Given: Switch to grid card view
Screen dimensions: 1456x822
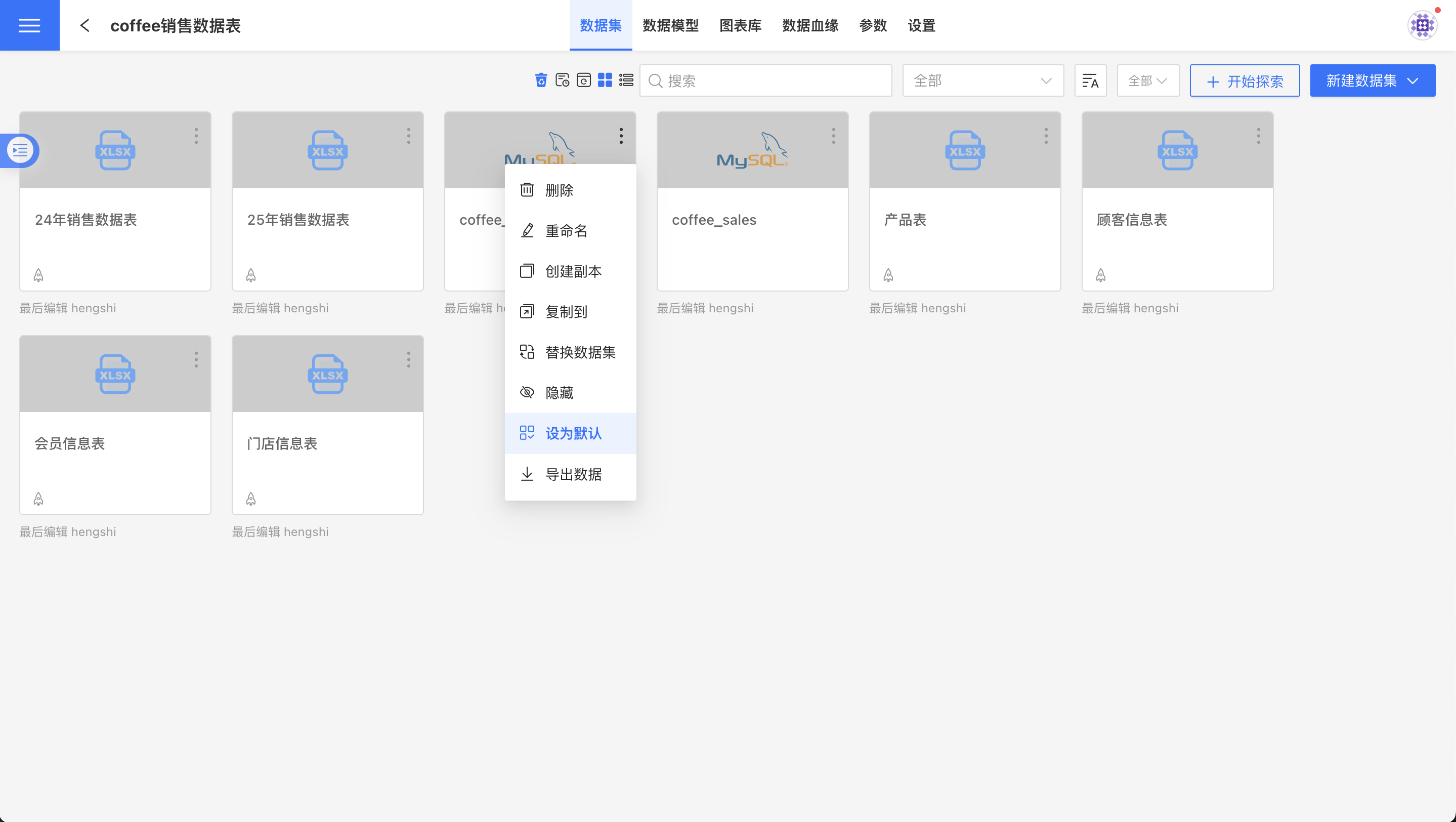Looking at the screenshot, I should click(x=605, y=80).
